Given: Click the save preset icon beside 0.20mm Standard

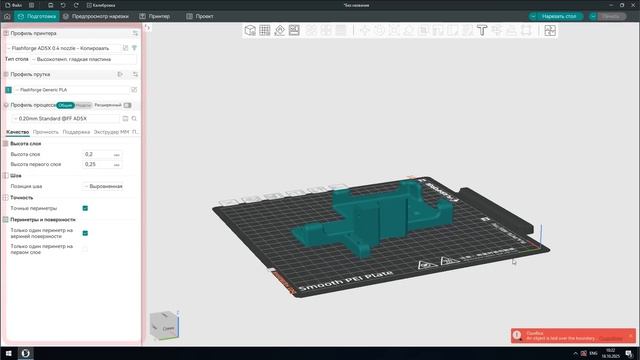Looking at the screenshot, I should [125, 118].
